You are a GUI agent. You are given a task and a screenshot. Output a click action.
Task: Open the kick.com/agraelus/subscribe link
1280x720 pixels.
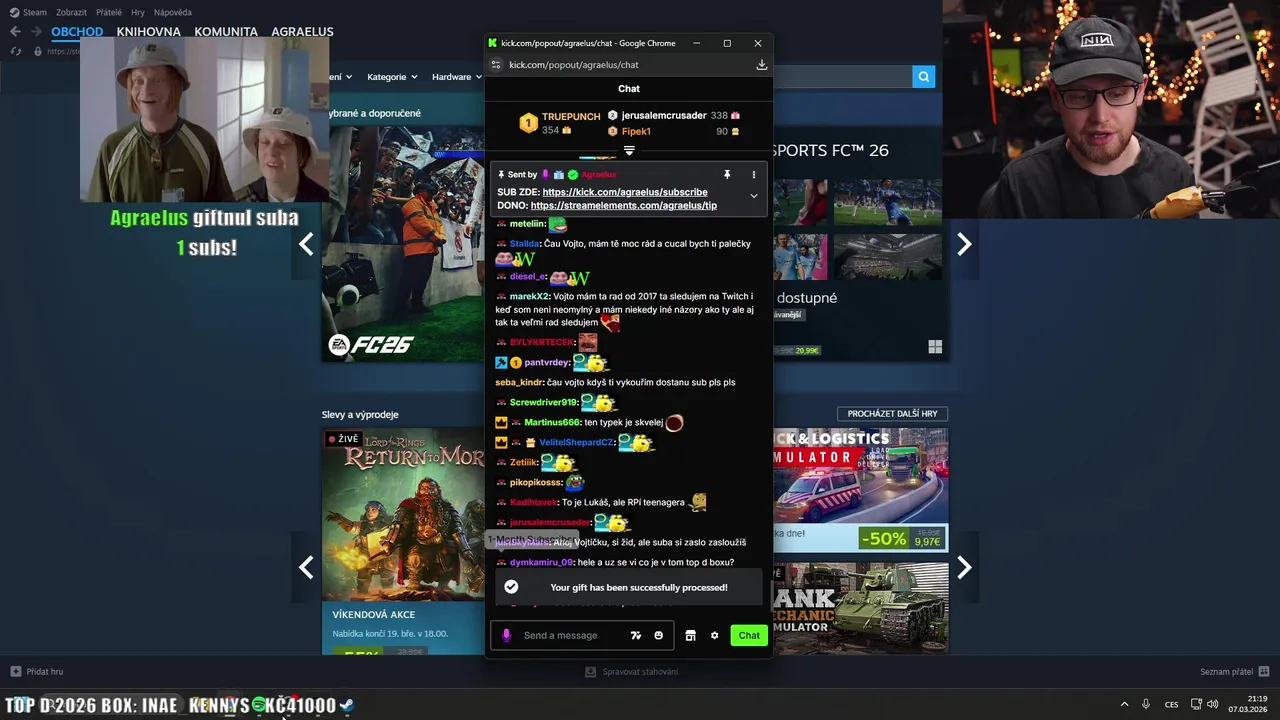tap(625, 192)
